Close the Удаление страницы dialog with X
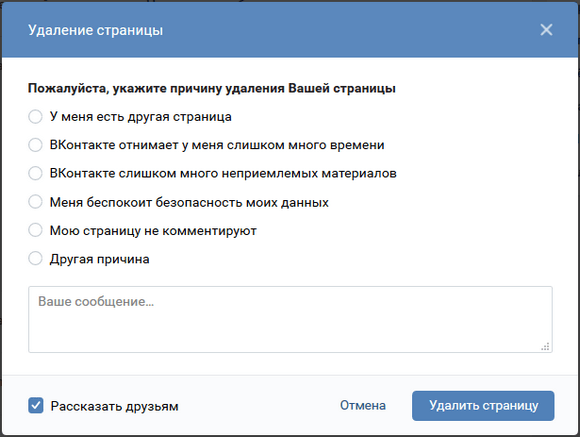The width and height of the screenshot is (580, 437). [x=546, y=30]
